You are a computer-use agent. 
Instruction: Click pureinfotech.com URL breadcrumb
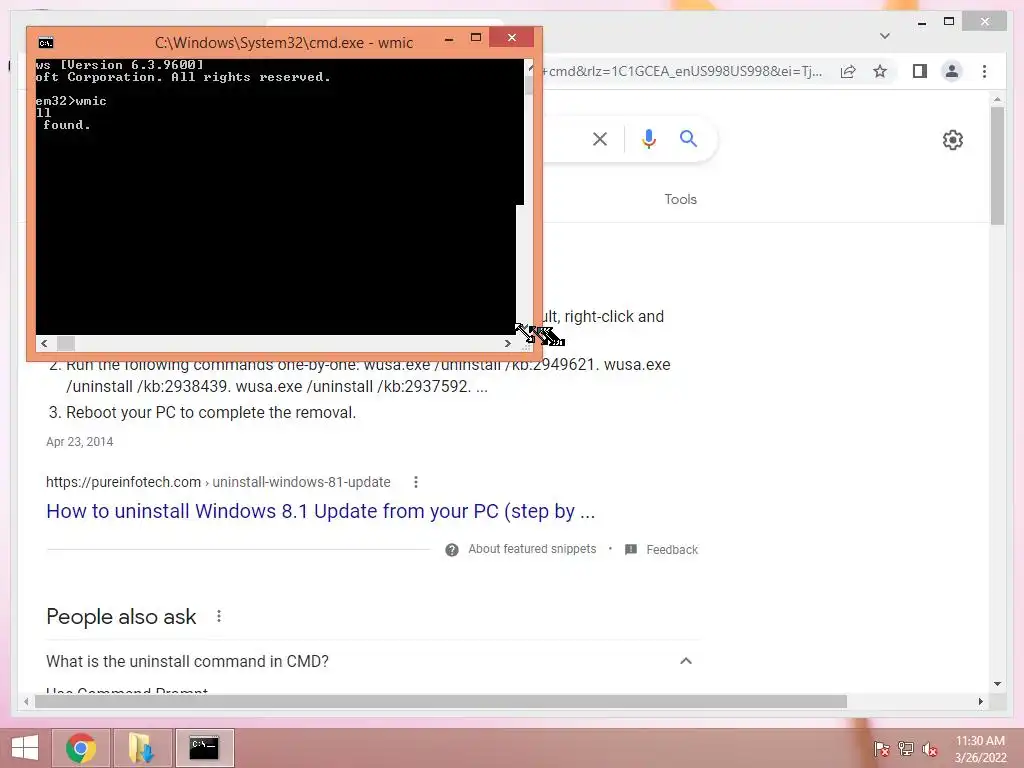218,482
